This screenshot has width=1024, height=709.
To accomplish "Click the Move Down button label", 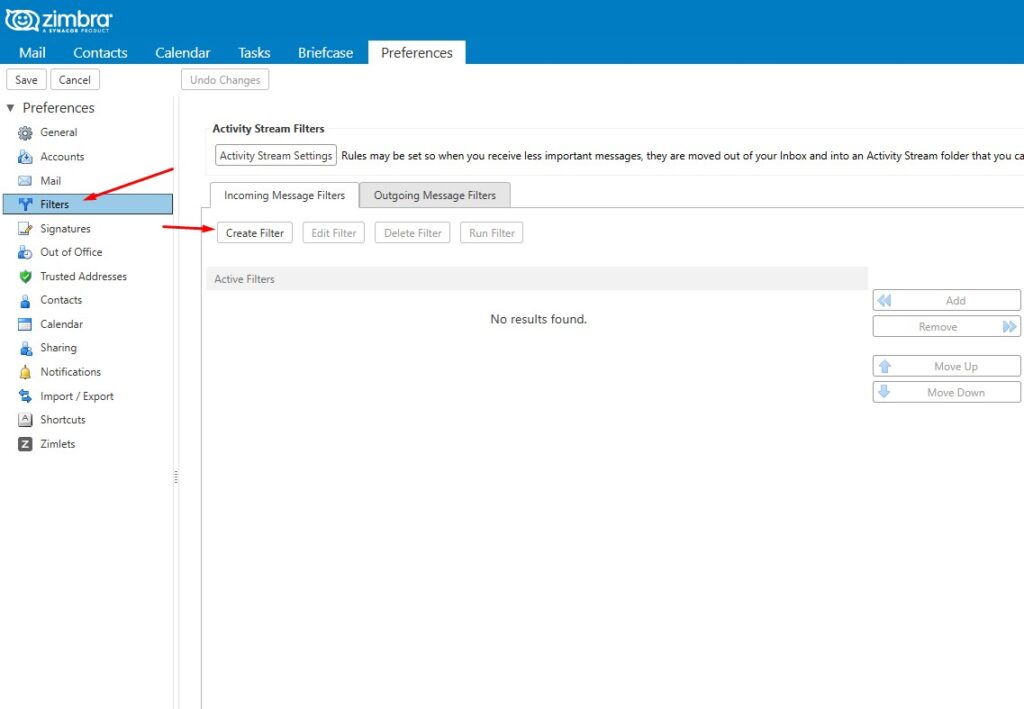I will [x=956, y=392].
